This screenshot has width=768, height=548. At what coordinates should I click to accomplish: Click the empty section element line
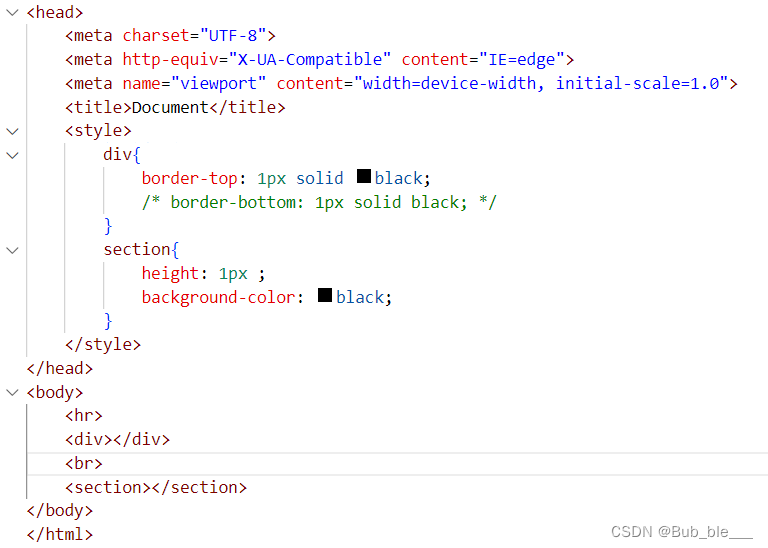tap(156, 487)
